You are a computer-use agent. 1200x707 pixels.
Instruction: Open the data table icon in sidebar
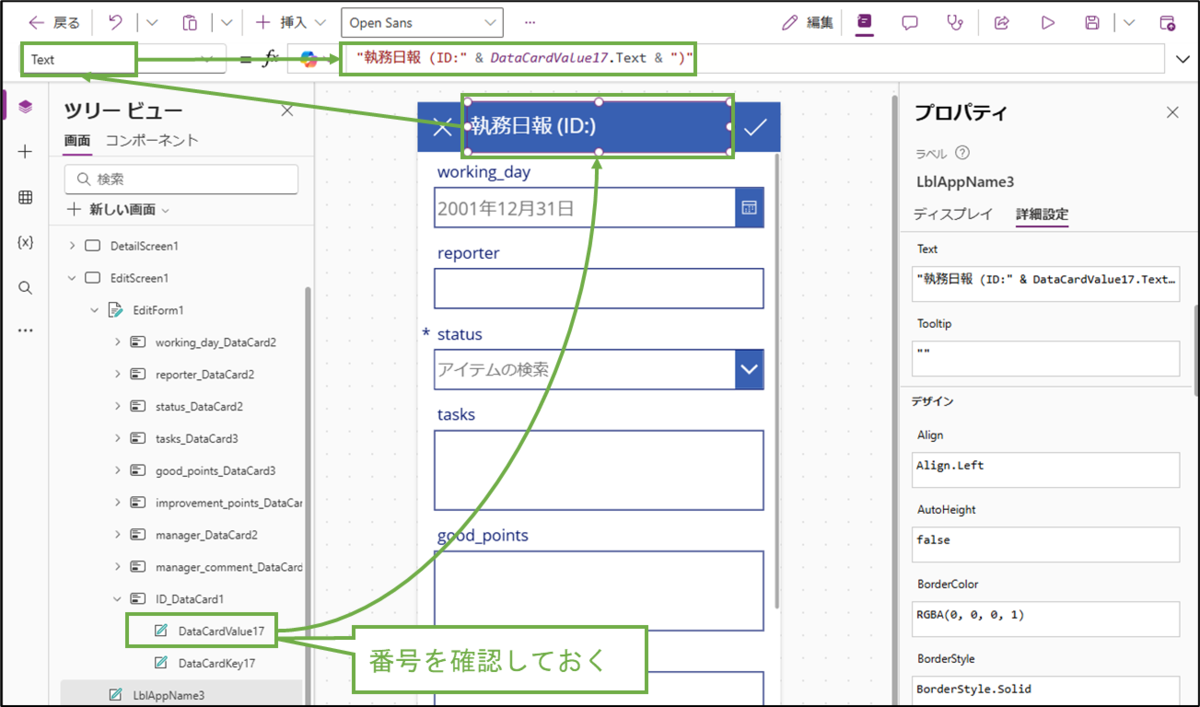tap(26, 197)
